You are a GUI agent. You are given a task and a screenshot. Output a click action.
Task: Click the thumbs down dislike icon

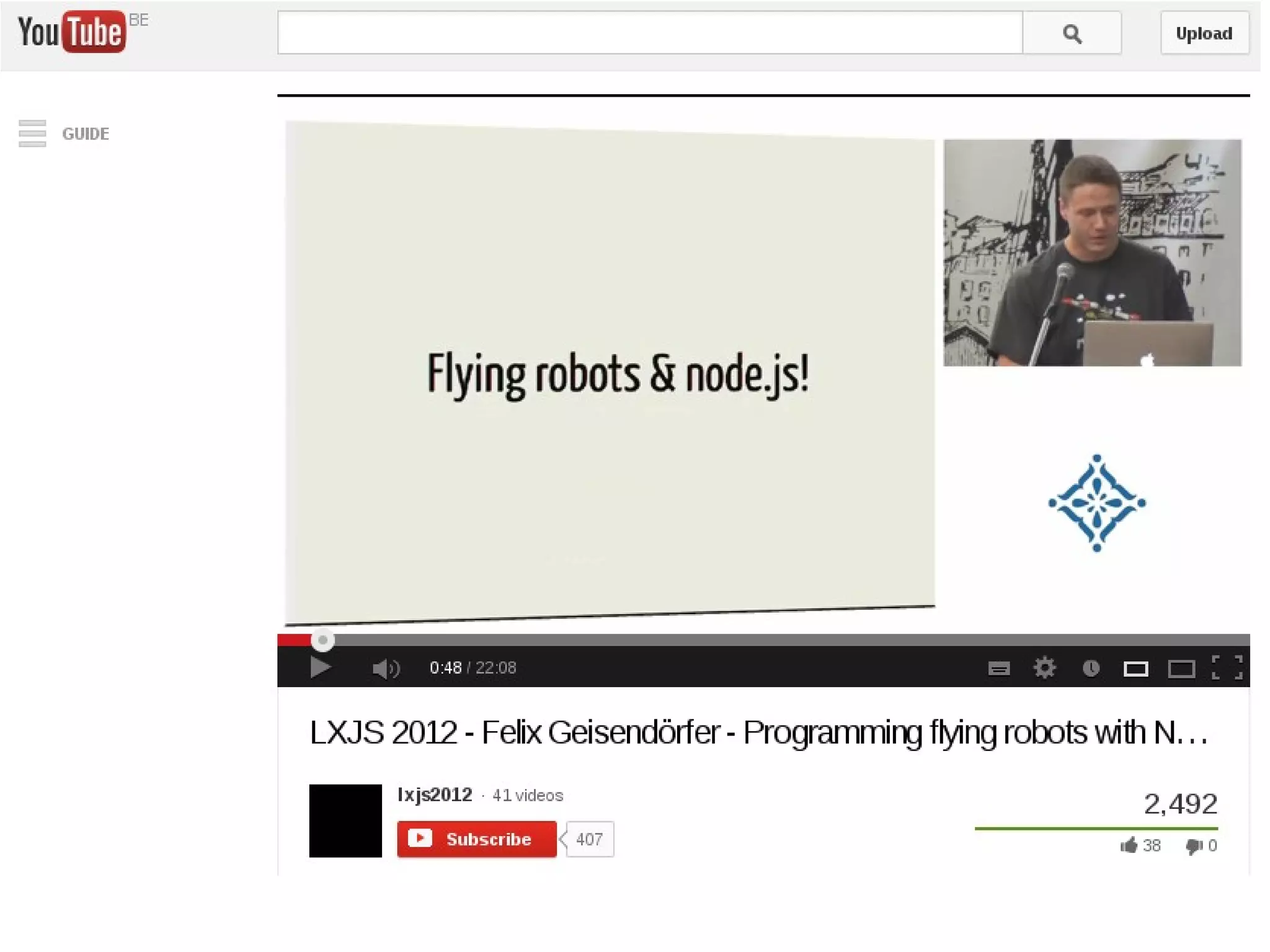[x=1194, y=845]
